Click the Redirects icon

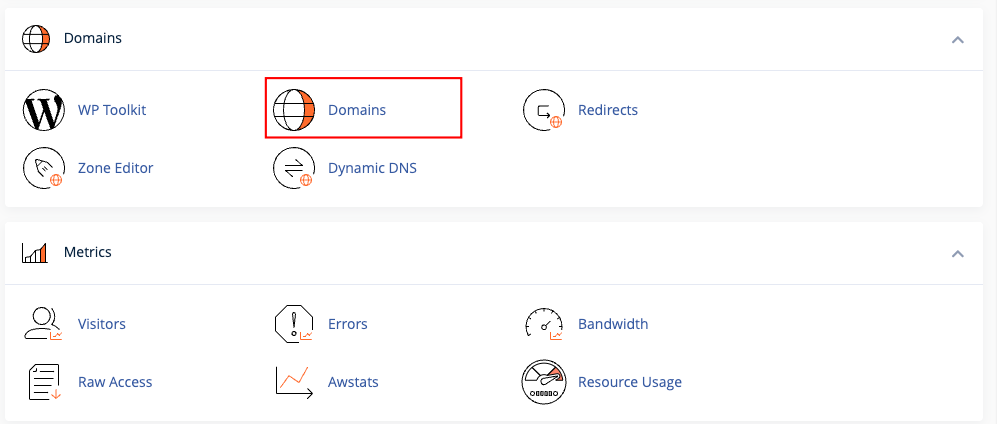(544, 110)
